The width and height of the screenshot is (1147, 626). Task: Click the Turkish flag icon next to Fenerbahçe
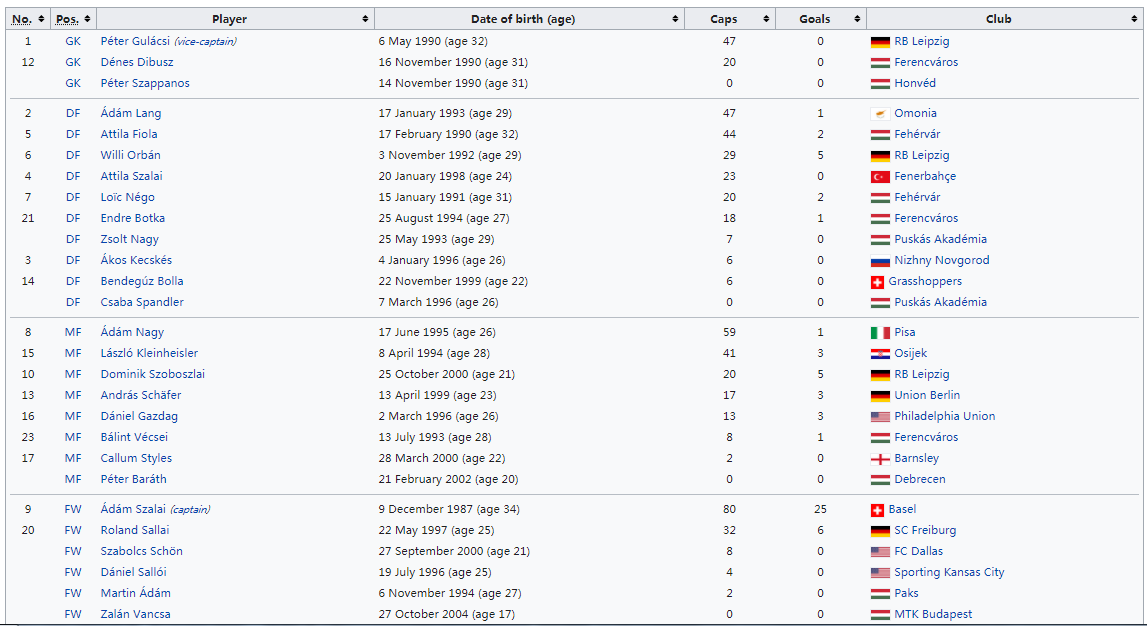click(x=880, y=176)
